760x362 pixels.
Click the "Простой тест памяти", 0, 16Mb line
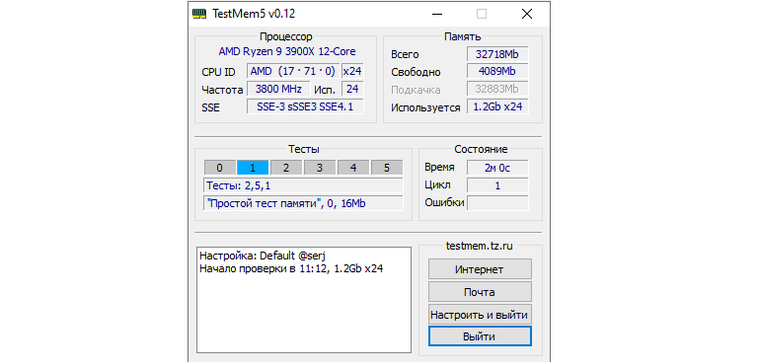pyautogui.click(x=303, y=203)
